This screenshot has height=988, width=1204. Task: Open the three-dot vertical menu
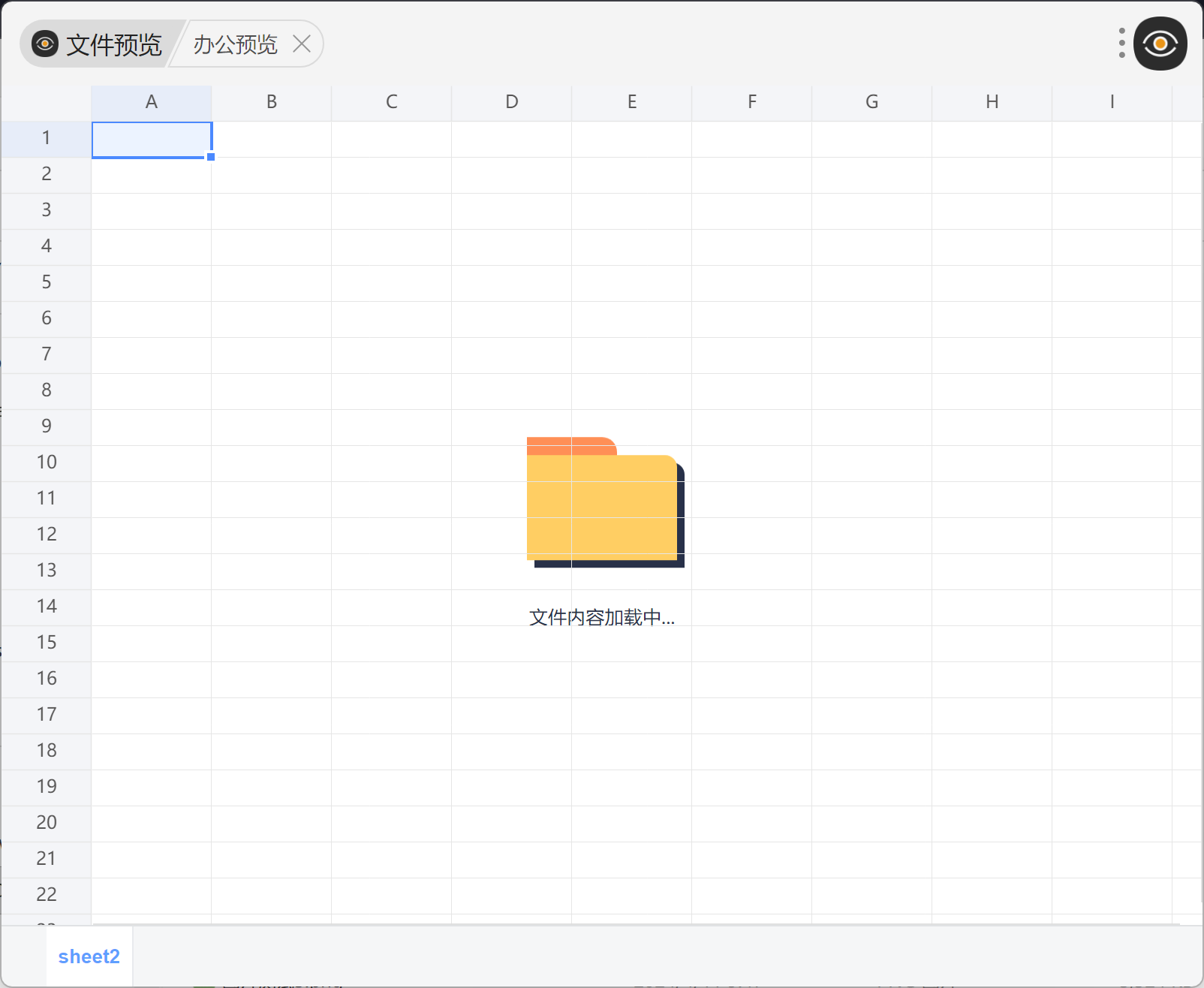[1121, 43]
